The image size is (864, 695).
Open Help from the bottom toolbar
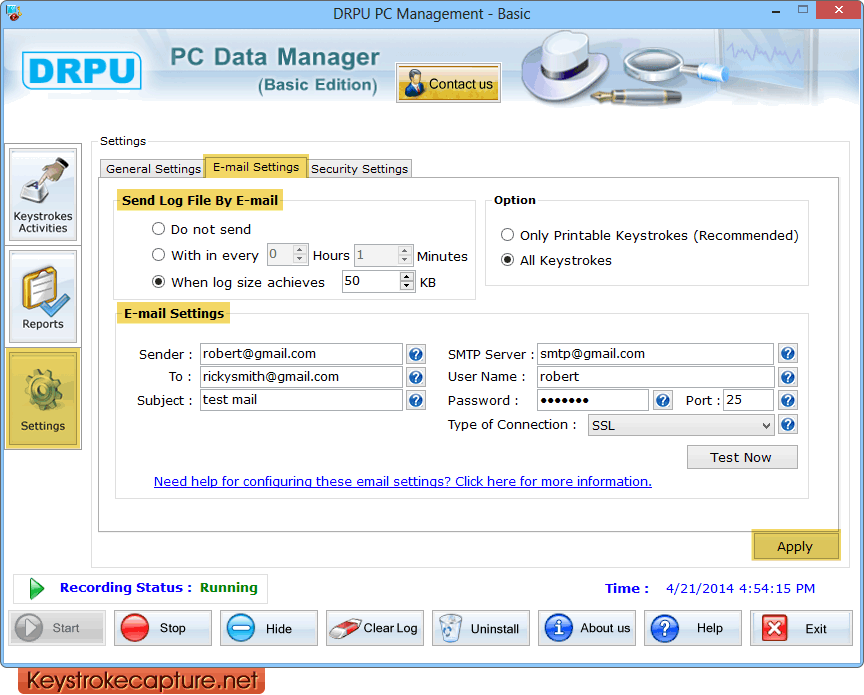tap(693, 628)
